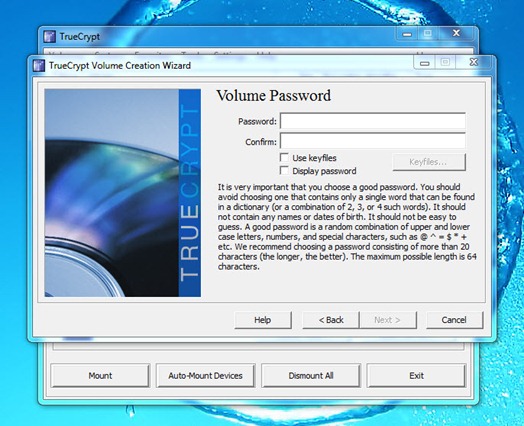Image resolution: width=524 pixels, height=426 pixels.
Task: Minimize the Volume Creation Wizard window
Action: 424,63
